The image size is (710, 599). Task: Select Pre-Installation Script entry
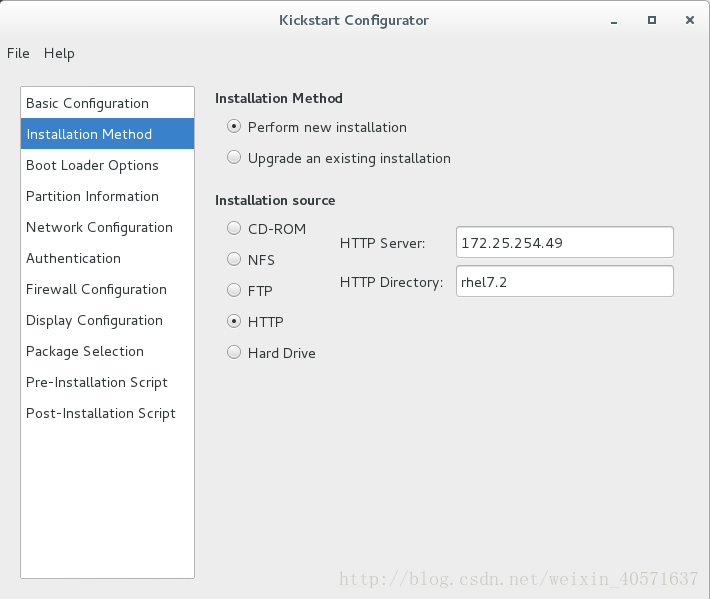pyautogui.click(x=107, y=382)
